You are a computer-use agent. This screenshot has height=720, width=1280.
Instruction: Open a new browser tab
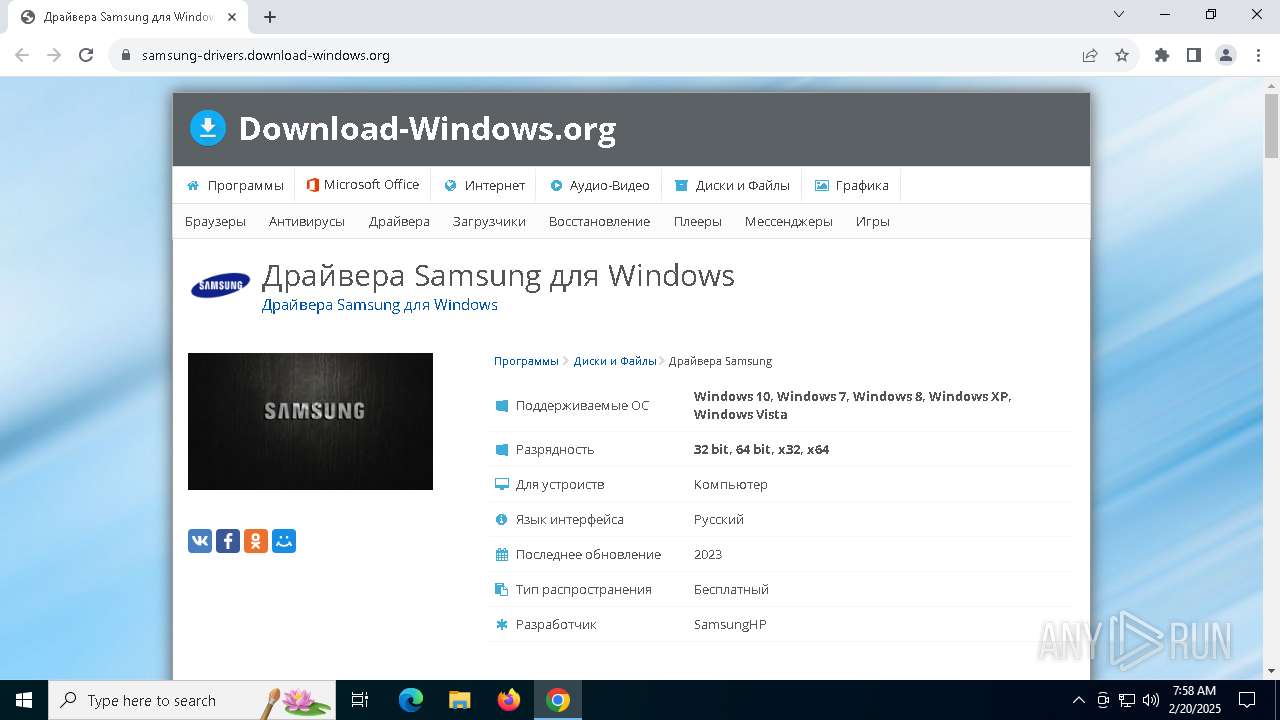(x=270, y=17)
